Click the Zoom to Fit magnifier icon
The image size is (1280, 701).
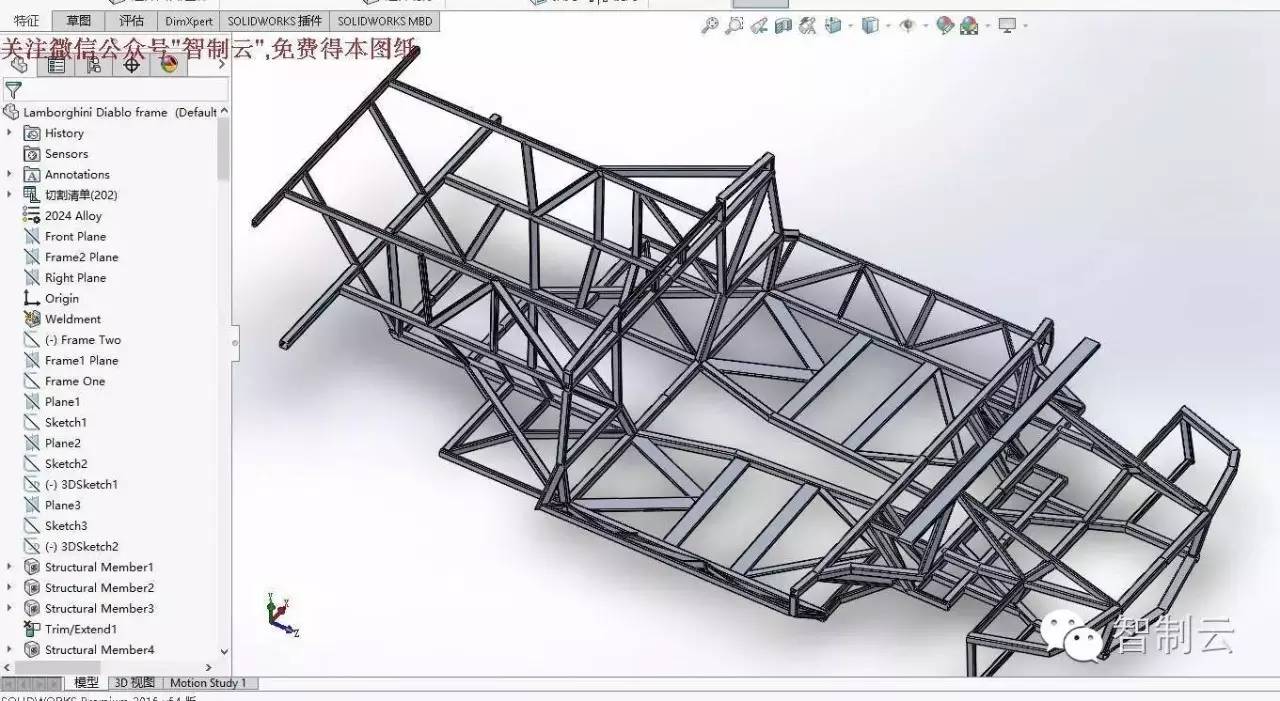[710, 26]
